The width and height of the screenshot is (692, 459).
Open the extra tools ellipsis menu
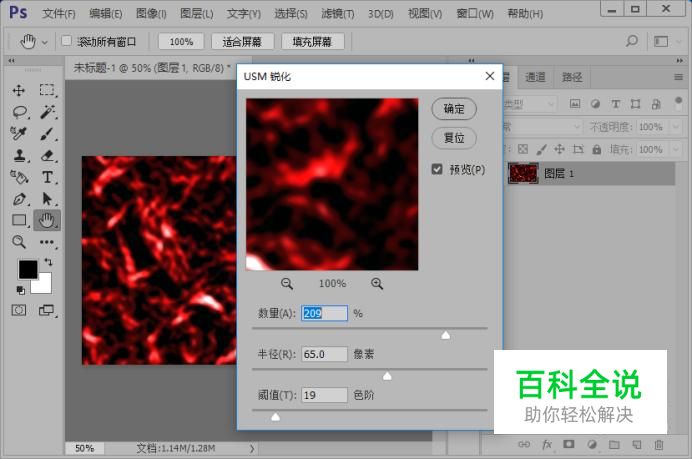[x=47, y=242]
